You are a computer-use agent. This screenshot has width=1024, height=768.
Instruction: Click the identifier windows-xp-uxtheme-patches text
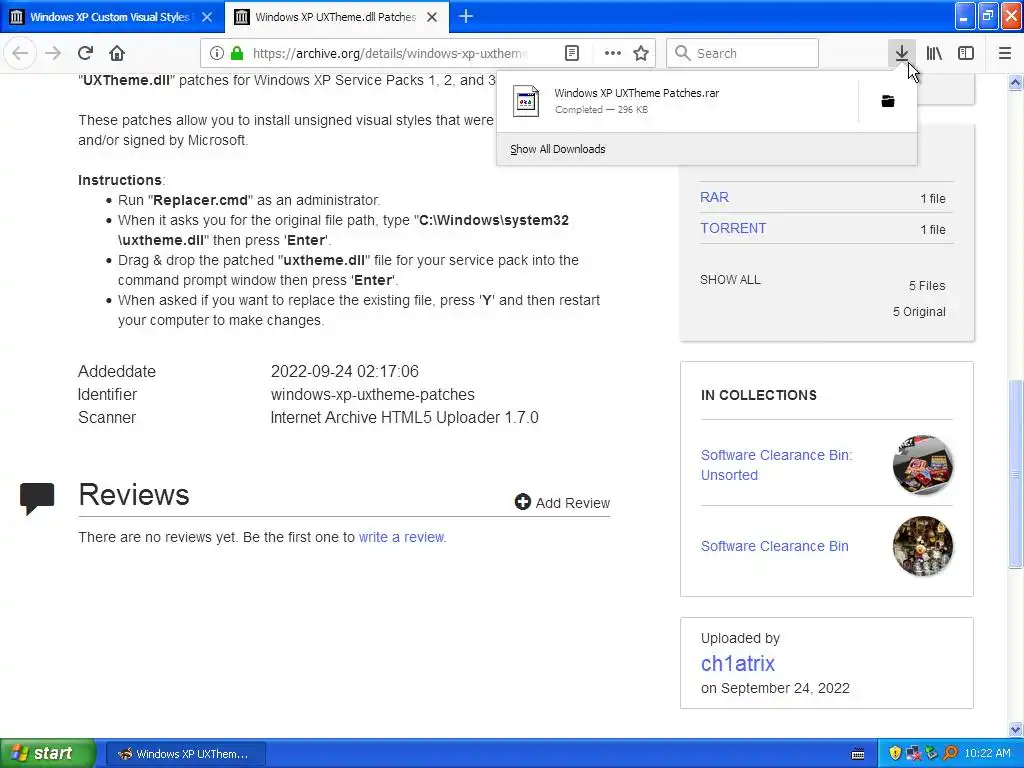pos(372,394)
